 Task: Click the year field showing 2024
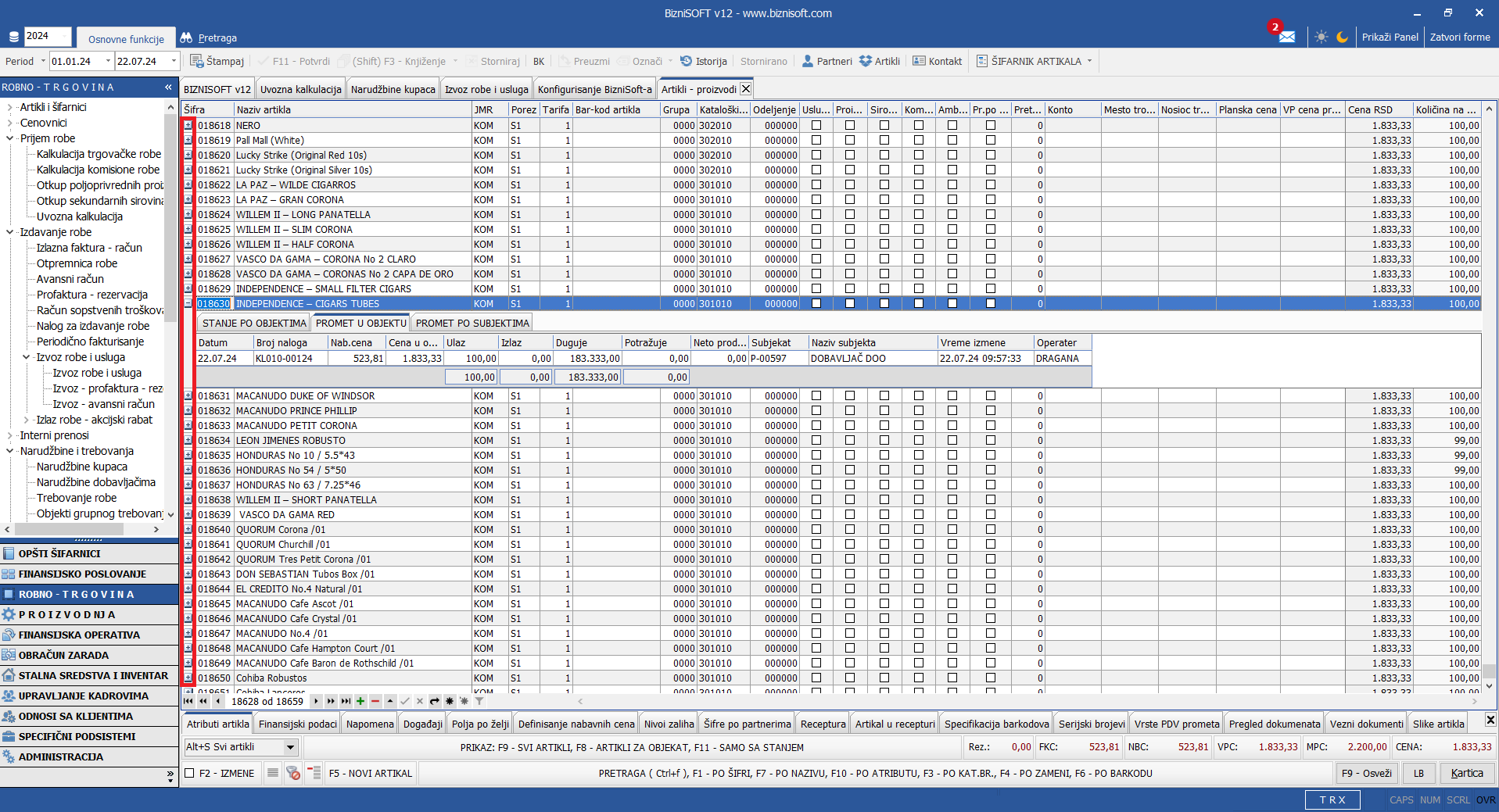47,36
